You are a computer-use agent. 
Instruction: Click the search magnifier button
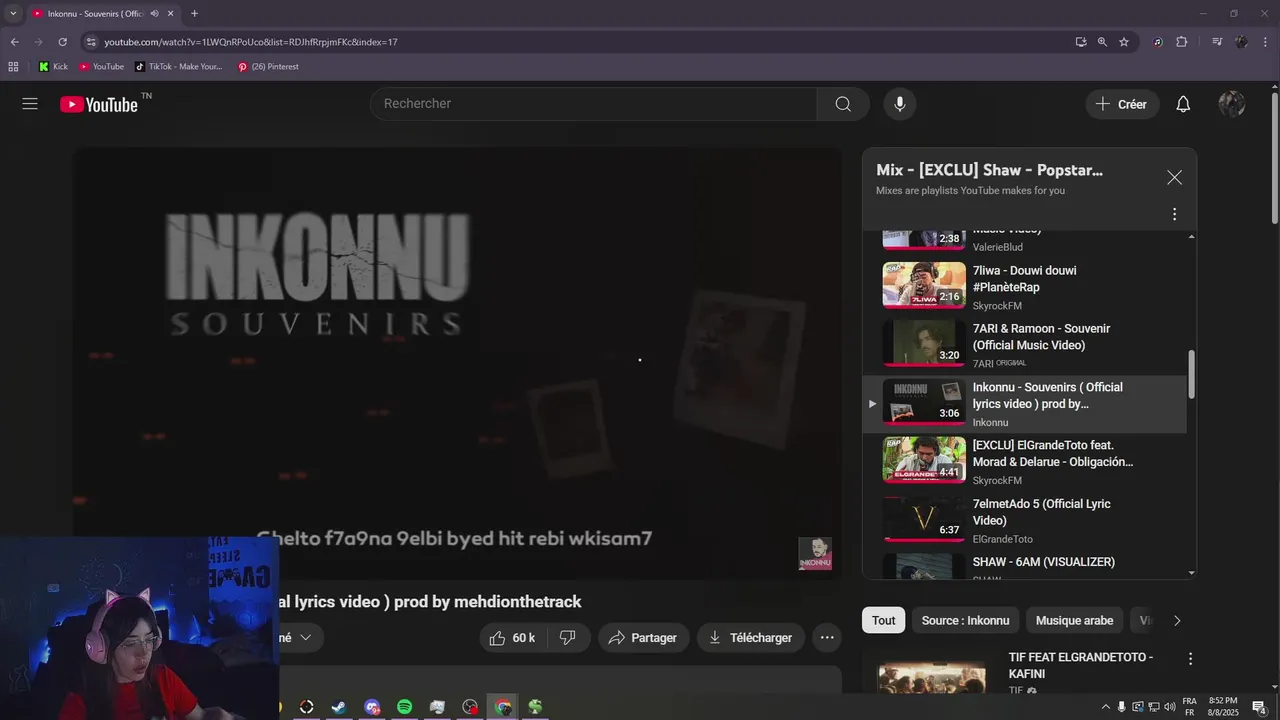click(x=843, y=104)
